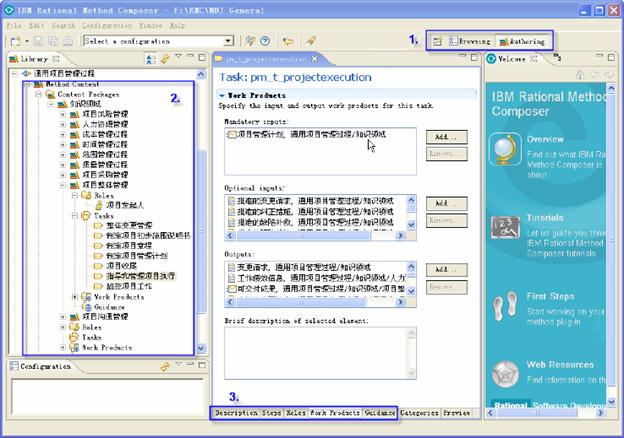This screenshot has width=624, height=438.
Task: Click the Print toolbar icon
Action: coord(68,41)
